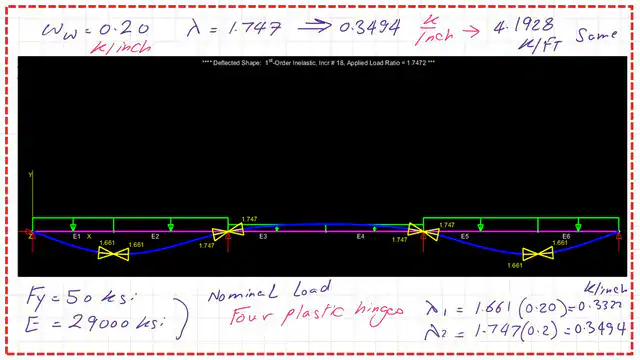This screenshot has width=640, height=360.
Task: Click the yellow 1.661 label below the E5-E6 hinge
Action: [x=515, y=265]
